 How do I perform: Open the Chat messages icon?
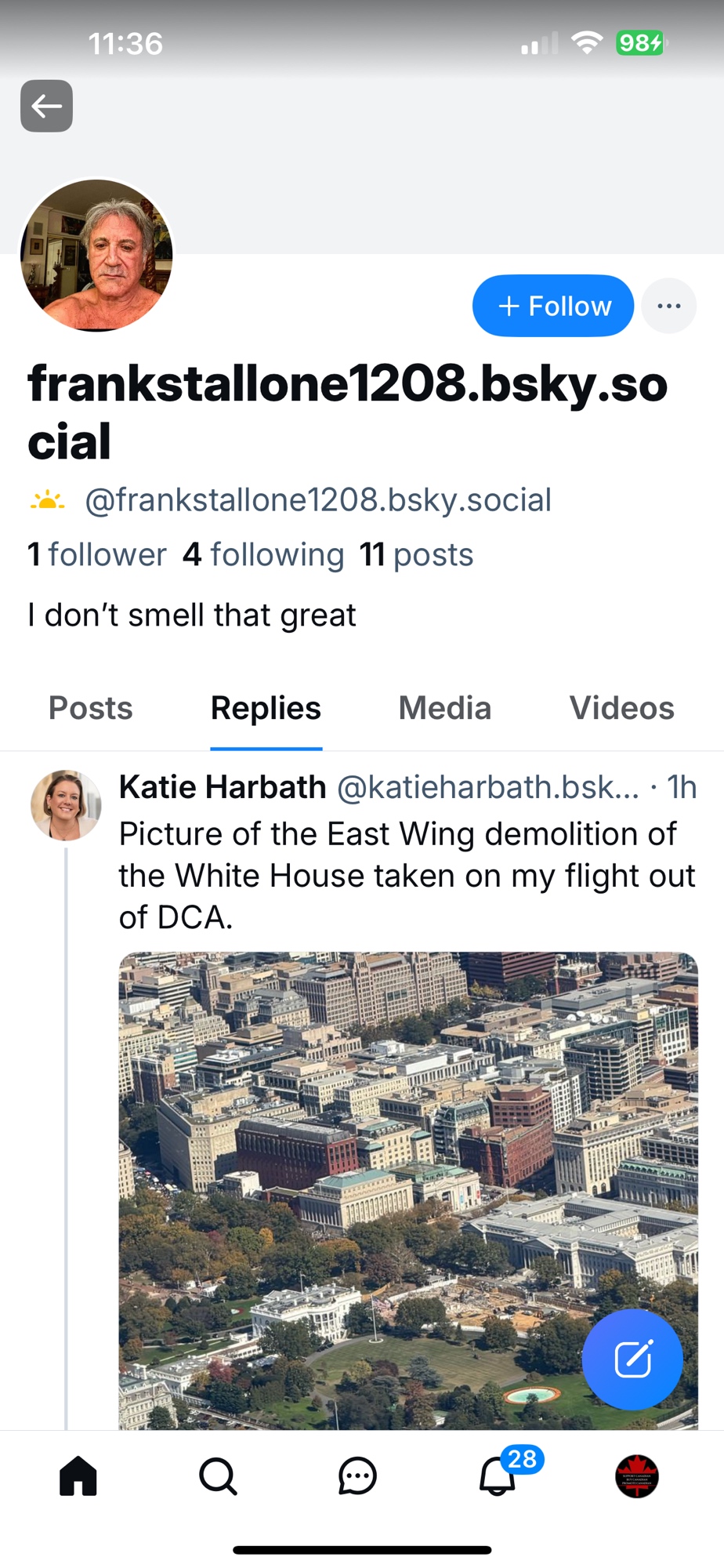click(357, 1476)
